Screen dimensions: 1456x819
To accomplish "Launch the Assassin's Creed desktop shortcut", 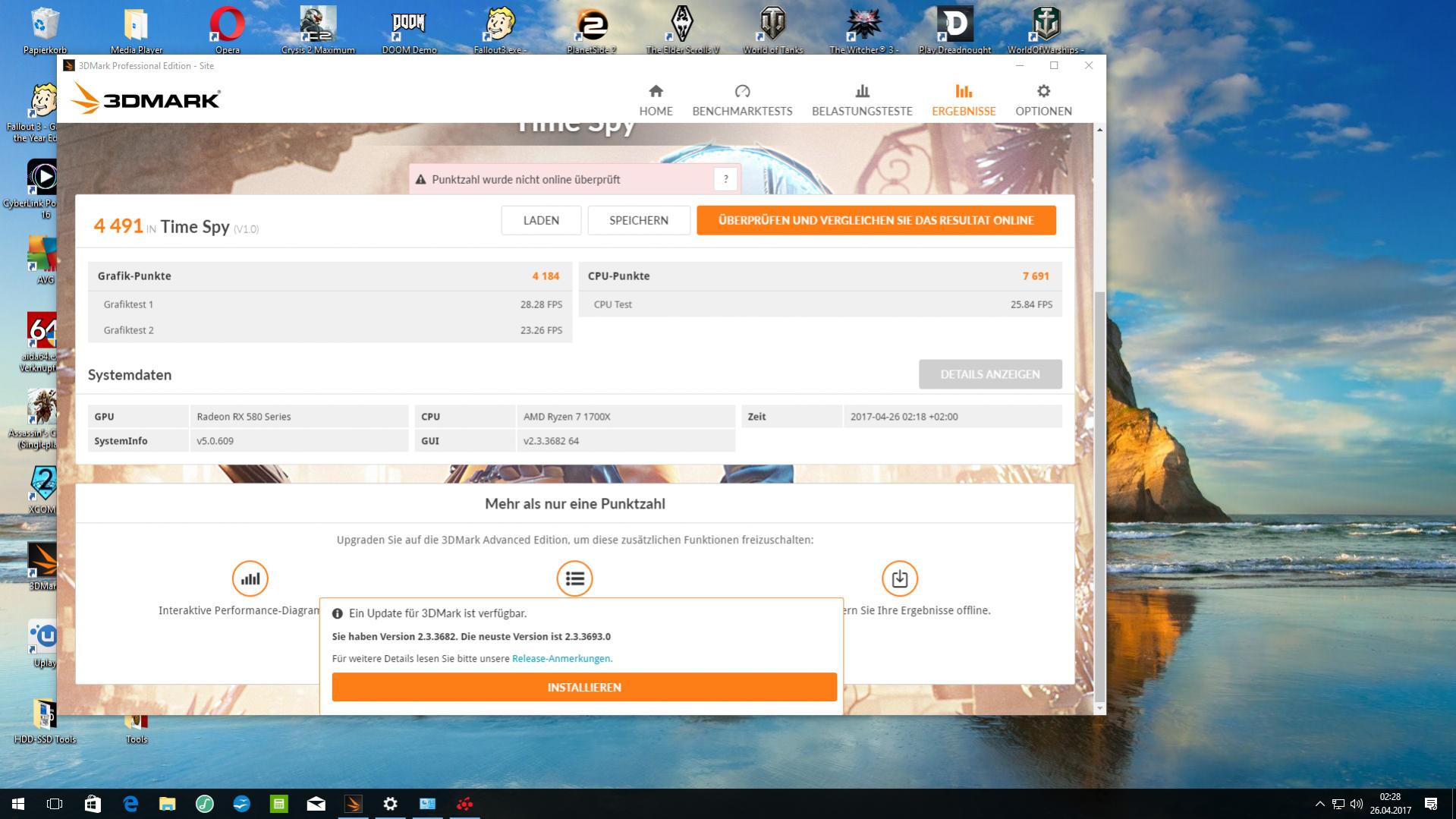I will [x=41, y=419].
